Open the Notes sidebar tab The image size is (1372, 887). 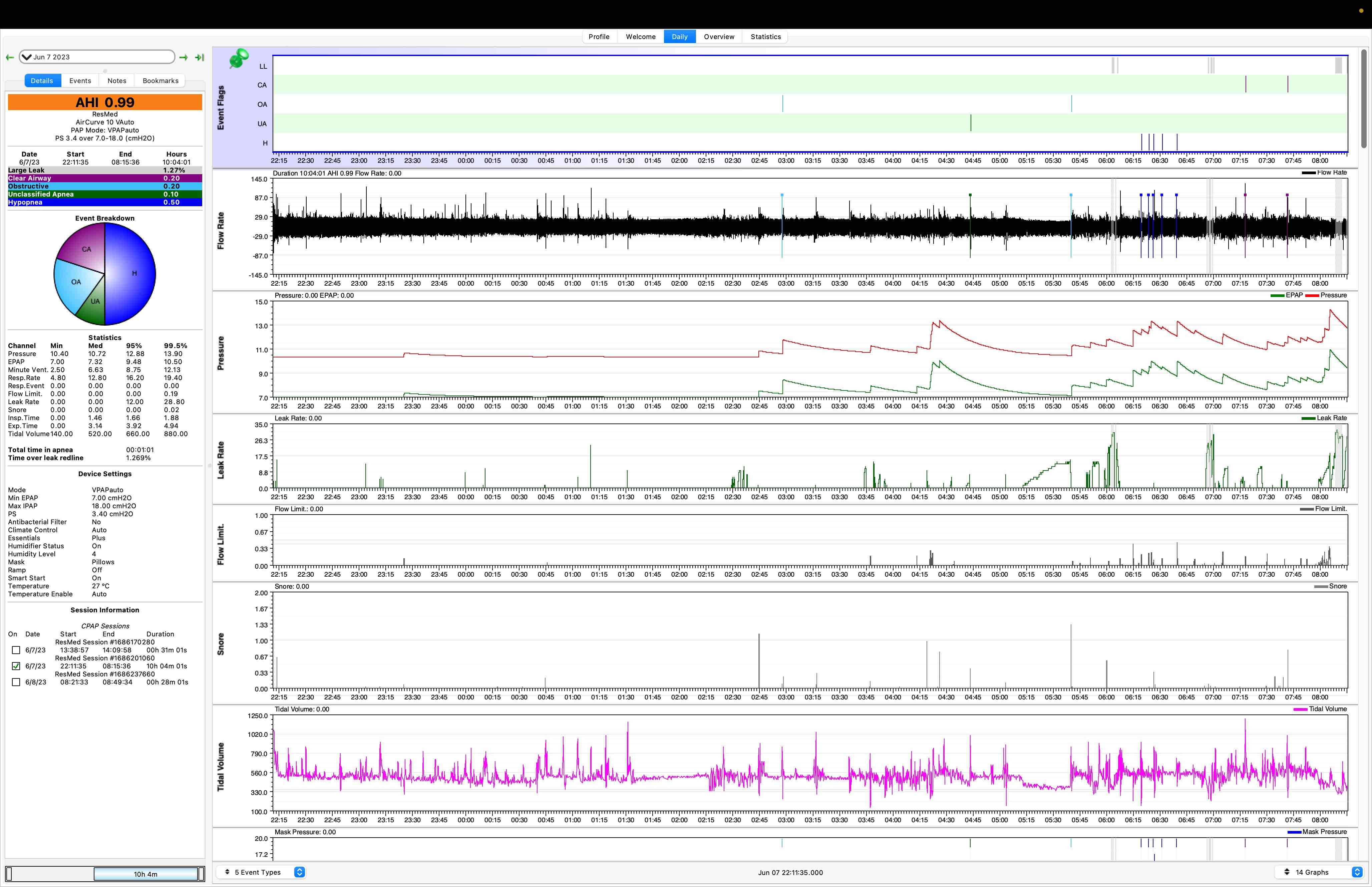(116, 81)
